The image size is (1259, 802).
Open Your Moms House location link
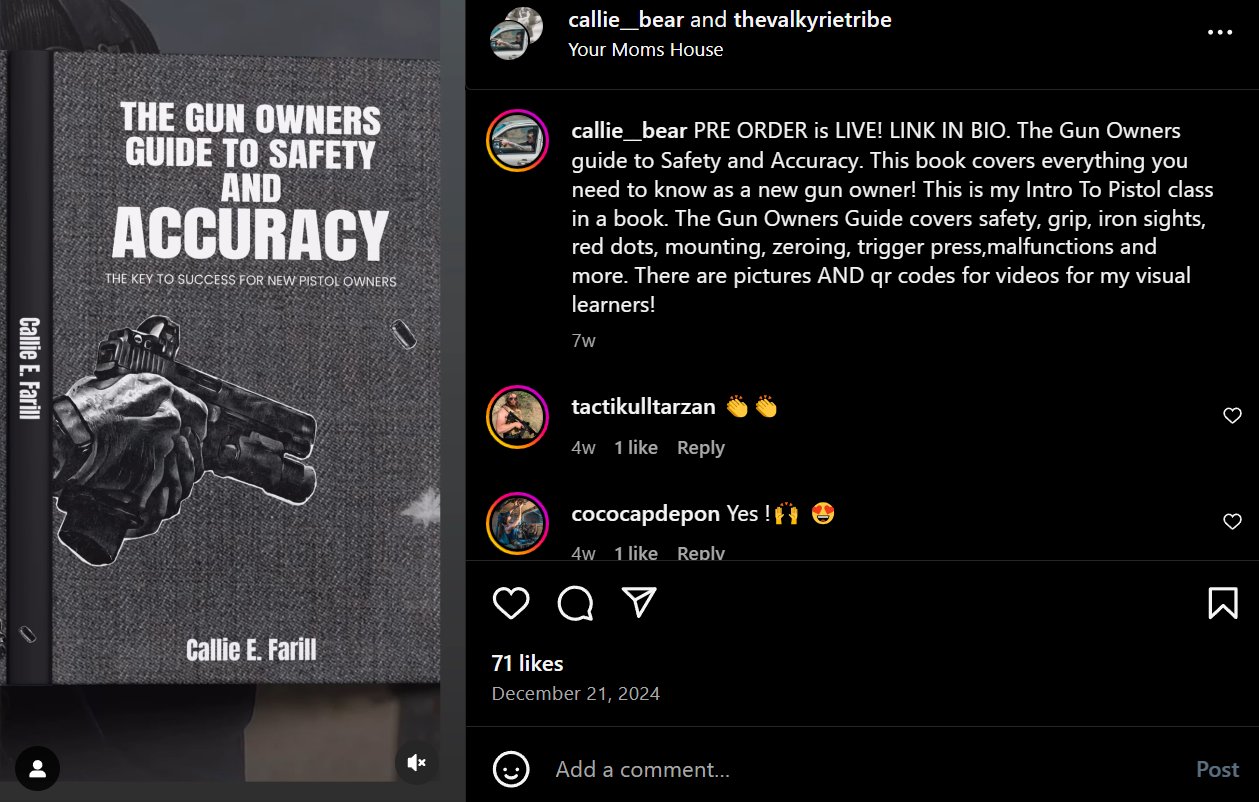(645, 49)
